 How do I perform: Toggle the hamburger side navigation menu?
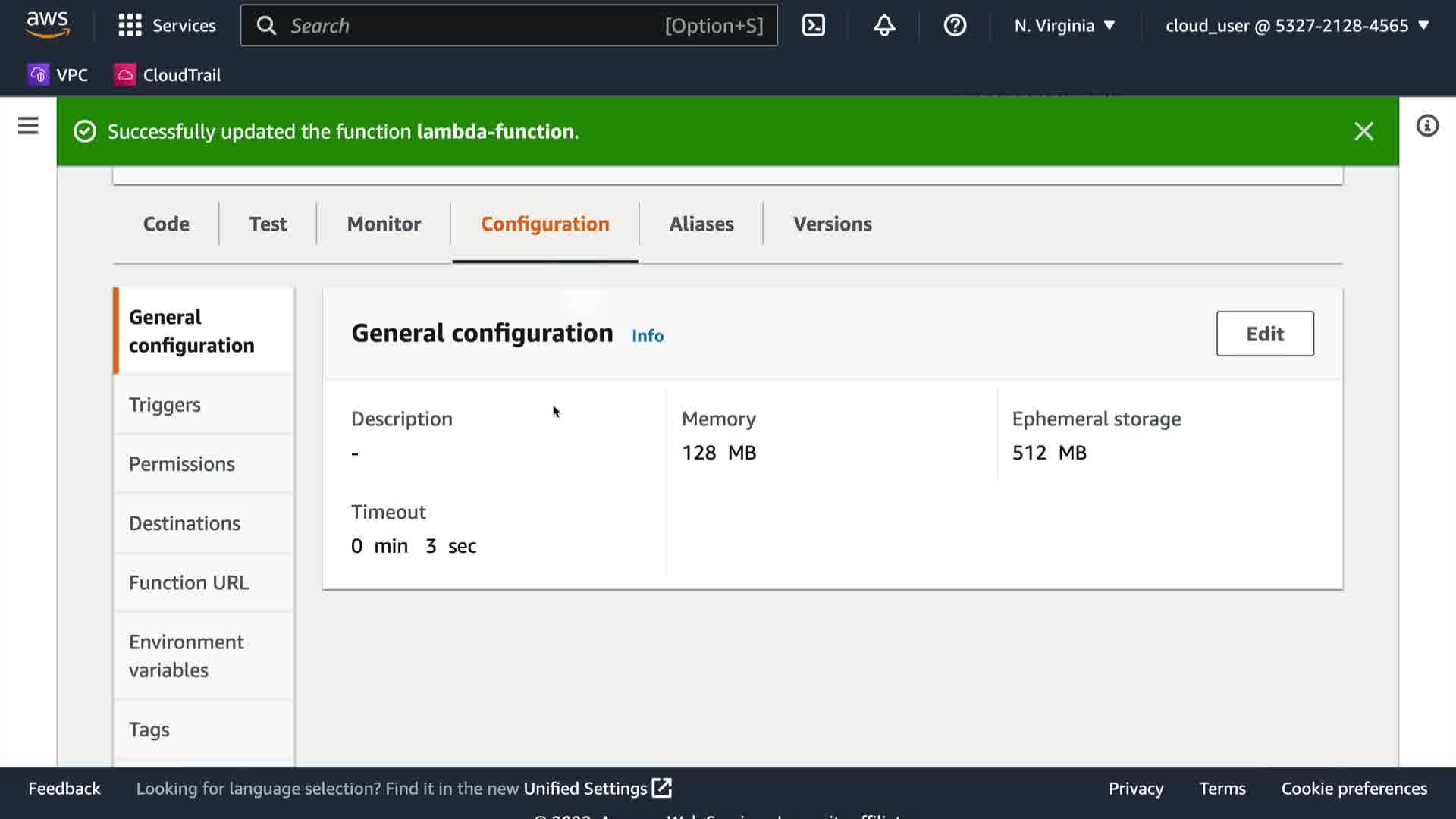28,126
